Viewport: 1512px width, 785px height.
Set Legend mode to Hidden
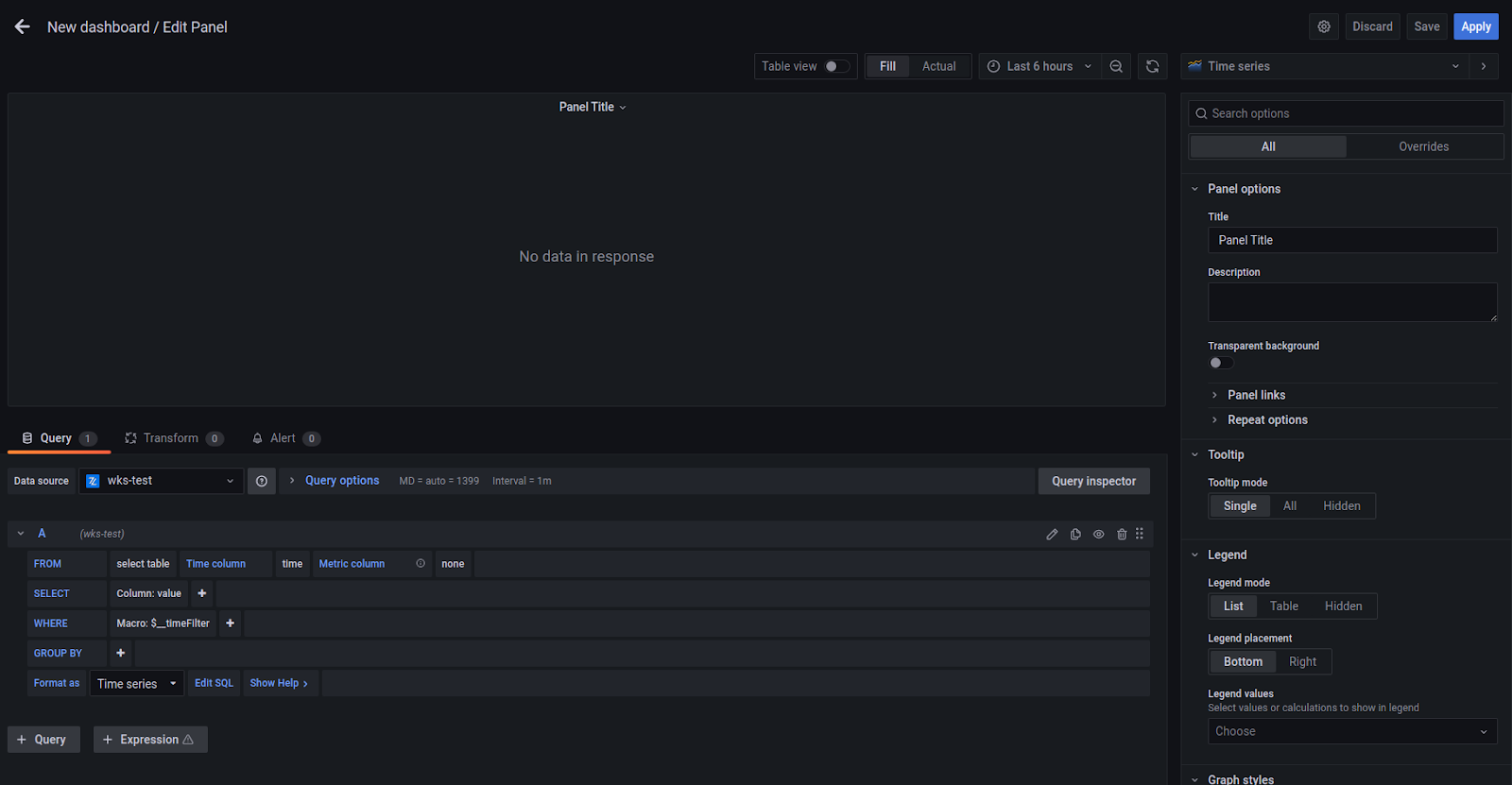pyautogui.click(x=1343, y=606)
